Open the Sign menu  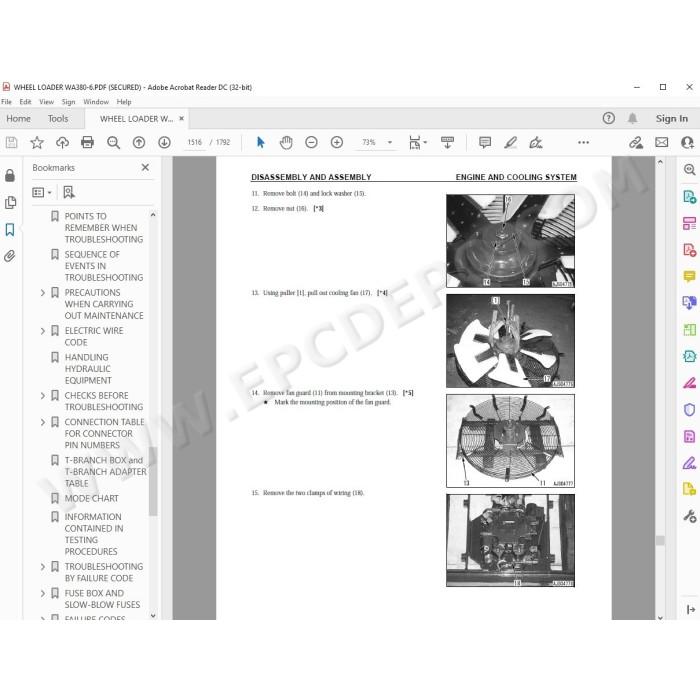(x=68, y=102)
